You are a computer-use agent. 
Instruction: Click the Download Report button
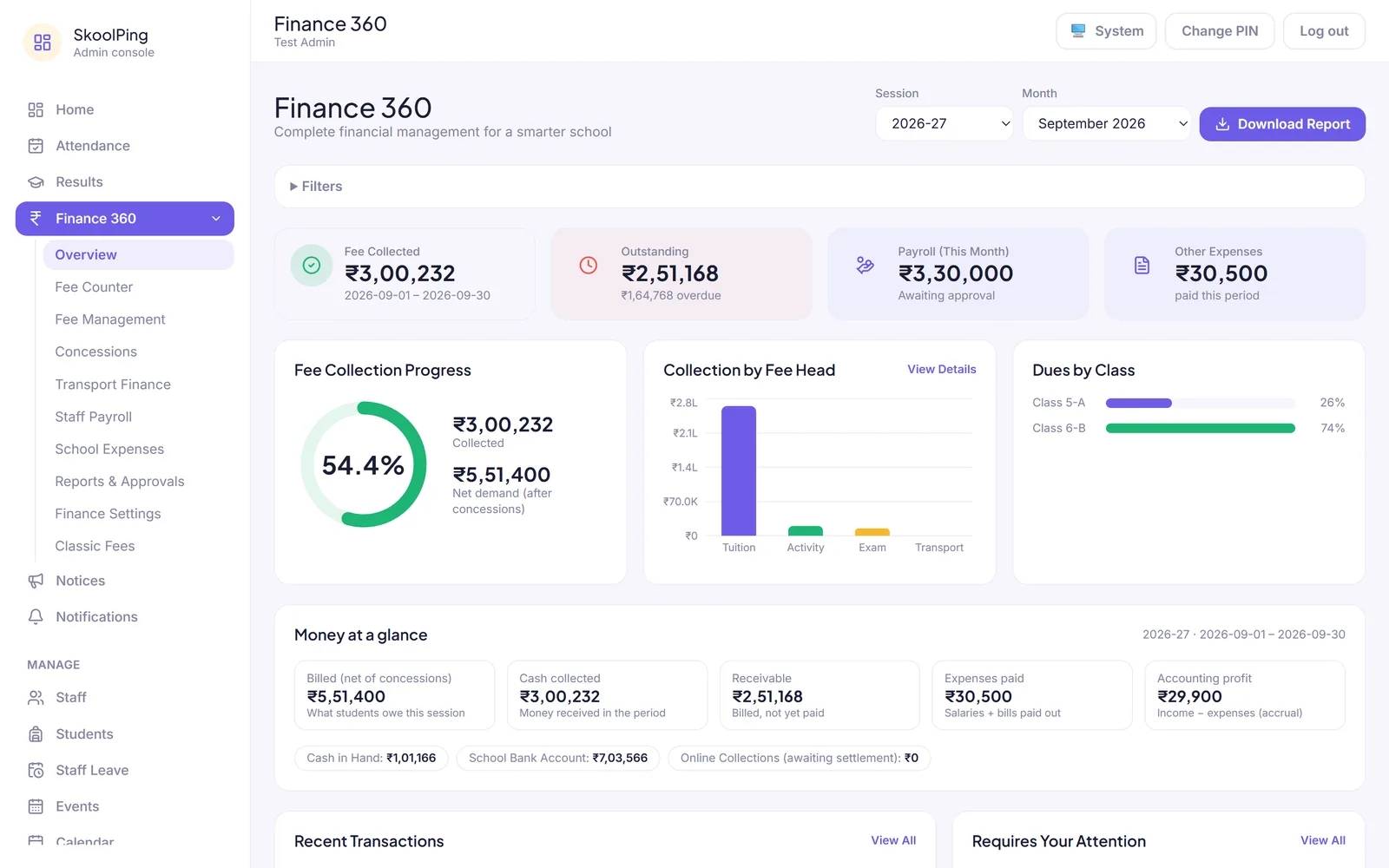pos(1282,124)
